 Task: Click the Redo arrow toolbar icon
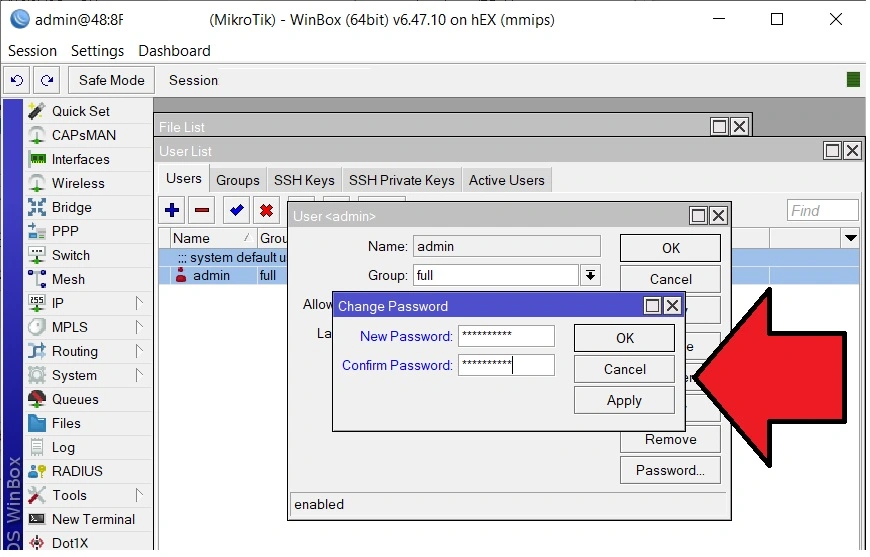click(47, 80)
